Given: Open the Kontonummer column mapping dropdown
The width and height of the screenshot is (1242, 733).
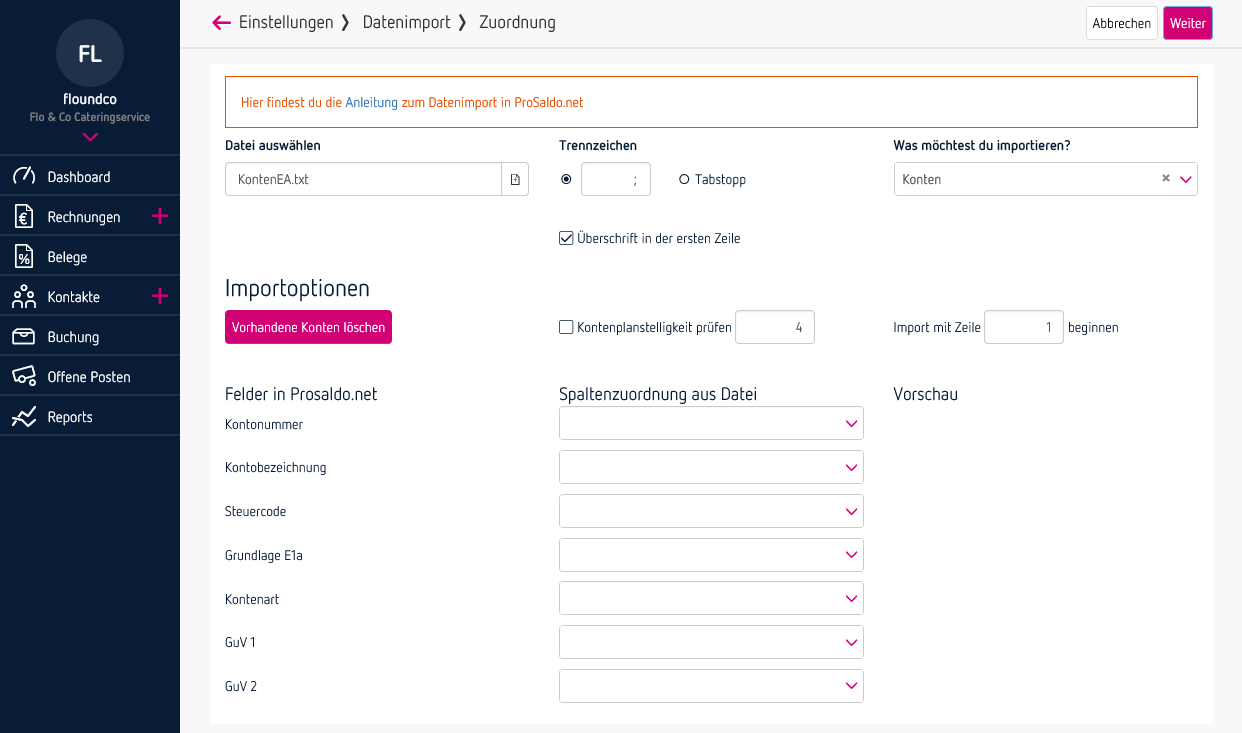Looking at the screenshot, I should (x=710, y=423).
